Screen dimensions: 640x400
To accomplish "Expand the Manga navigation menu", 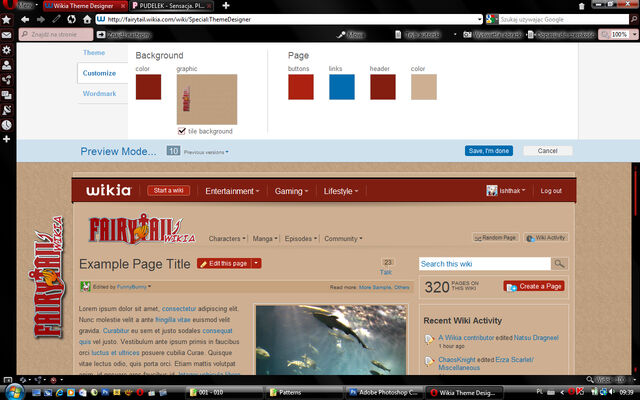I will (x=265, y=239).
